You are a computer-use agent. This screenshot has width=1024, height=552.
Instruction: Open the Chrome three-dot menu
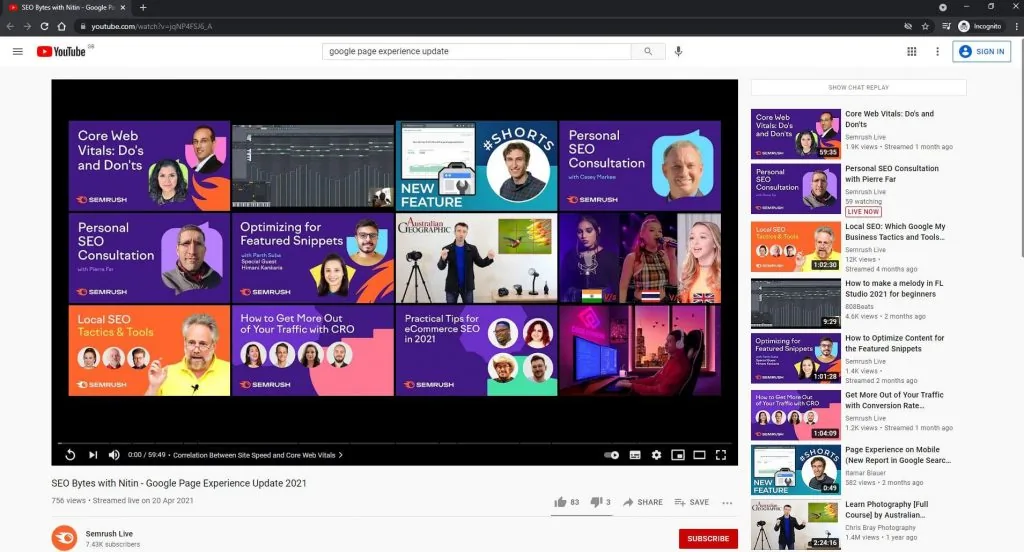[x=1016, y=26]
